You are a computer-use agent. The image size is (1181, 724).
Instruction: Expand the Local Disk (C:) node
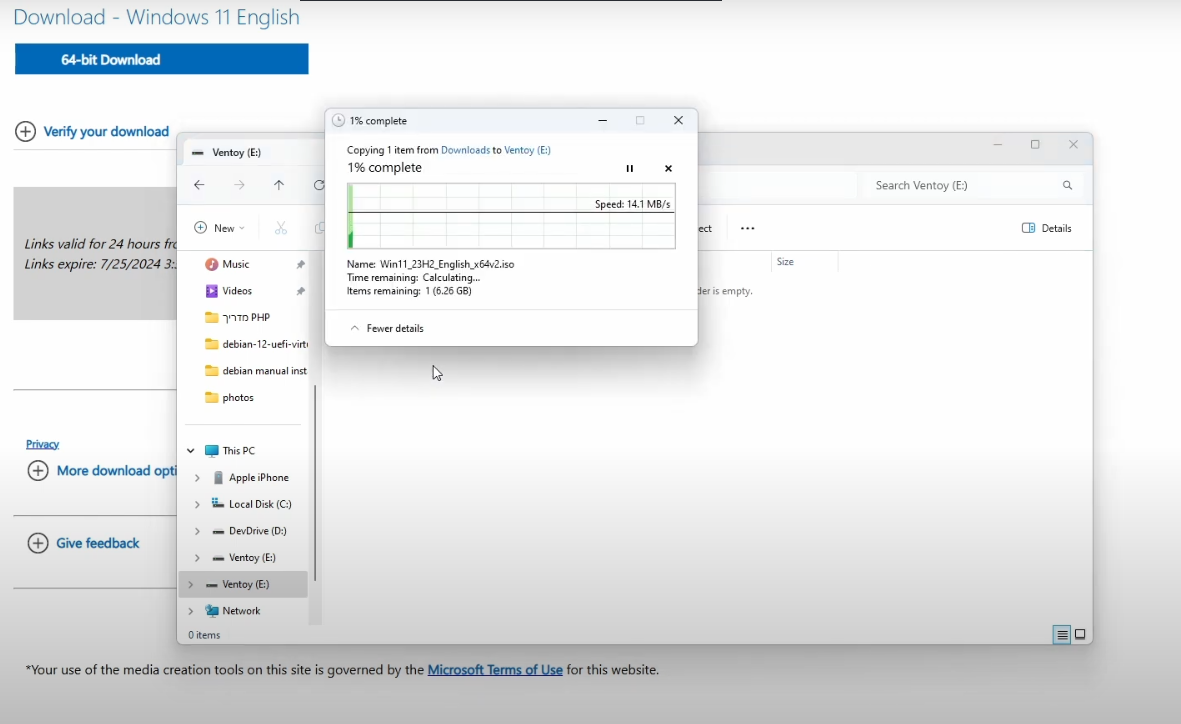click(197, 504)
